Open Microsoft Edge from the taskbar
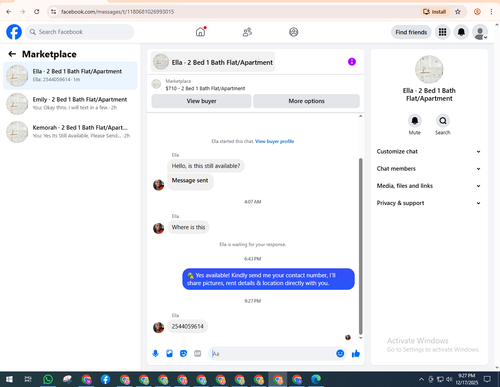 click(316, 379)
